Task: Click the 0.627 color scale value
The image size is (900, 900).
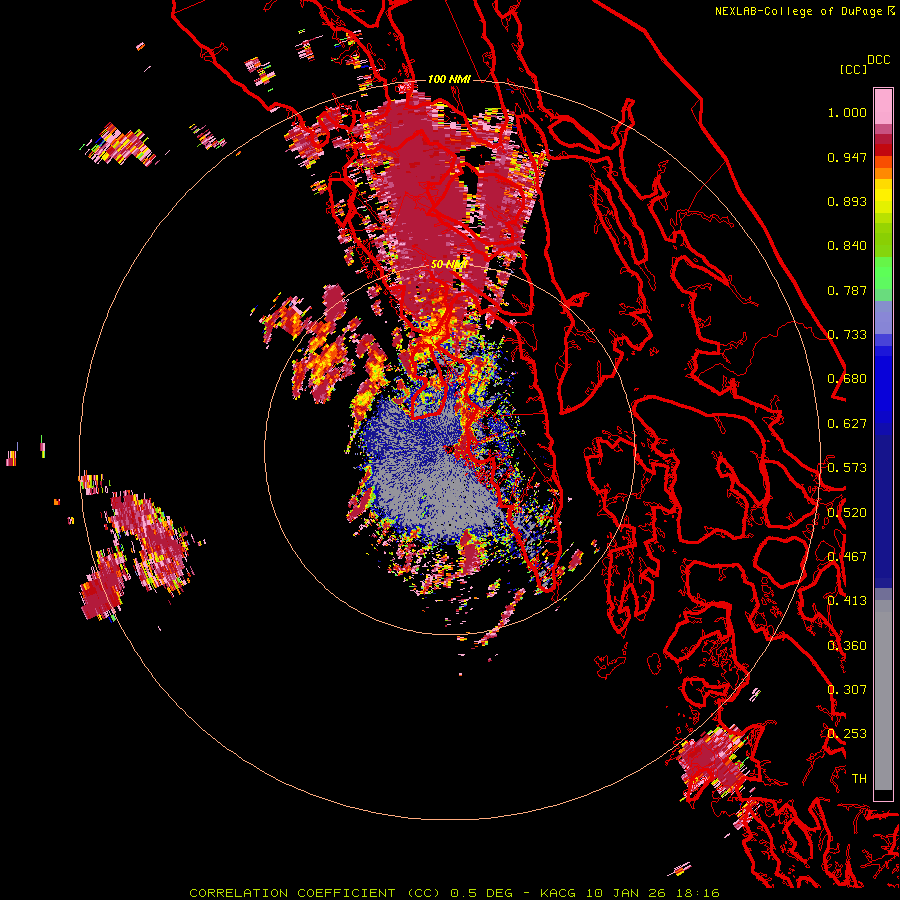Action: point(847,424)
